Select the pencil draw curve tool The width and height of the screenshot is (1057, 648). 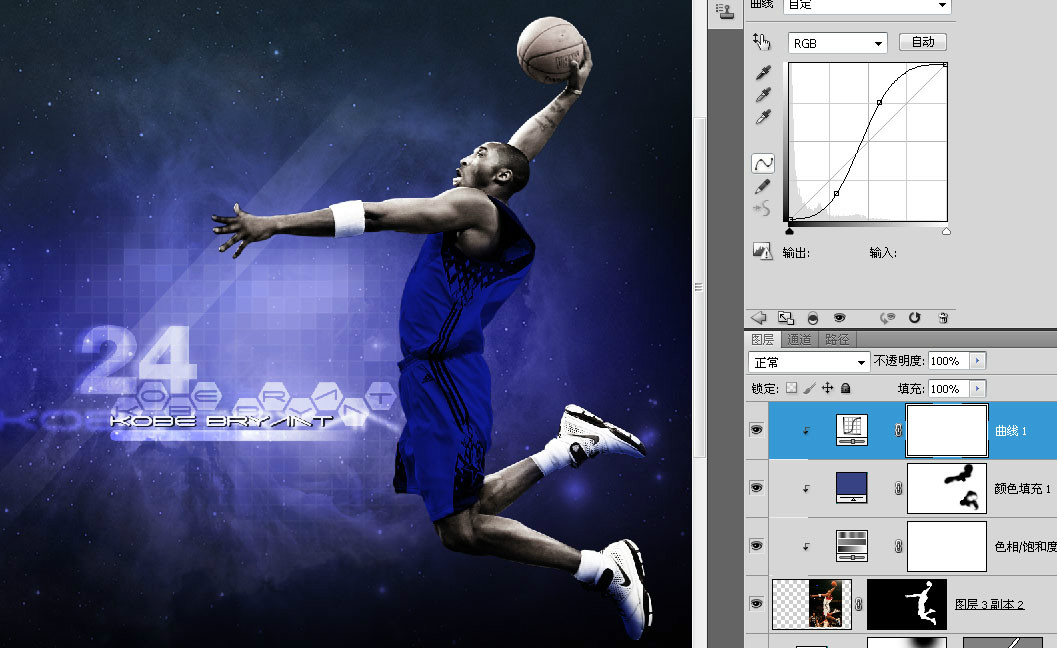tap(763, 186)
